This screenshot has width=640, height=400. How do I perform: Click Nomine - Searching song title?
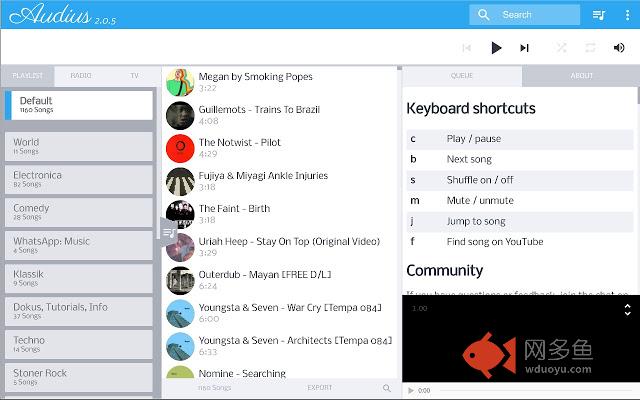242,373
